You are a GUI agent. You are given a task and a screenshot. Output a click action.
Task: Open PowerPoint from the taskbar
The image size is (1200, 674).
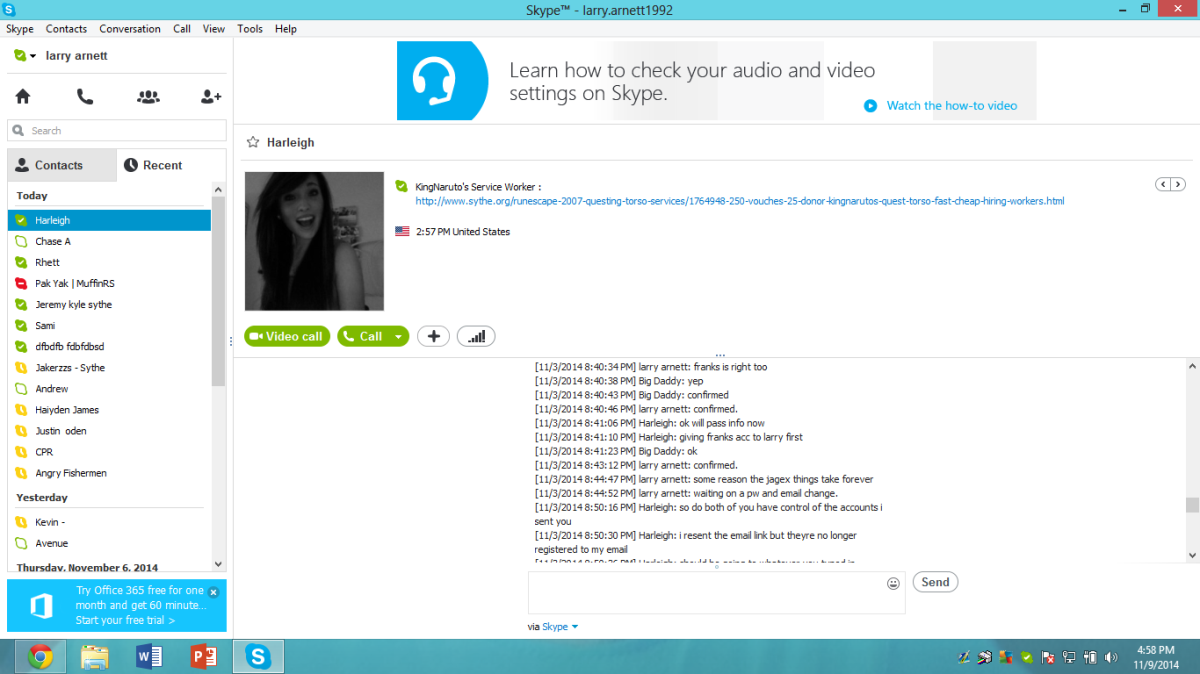[203, 656]
